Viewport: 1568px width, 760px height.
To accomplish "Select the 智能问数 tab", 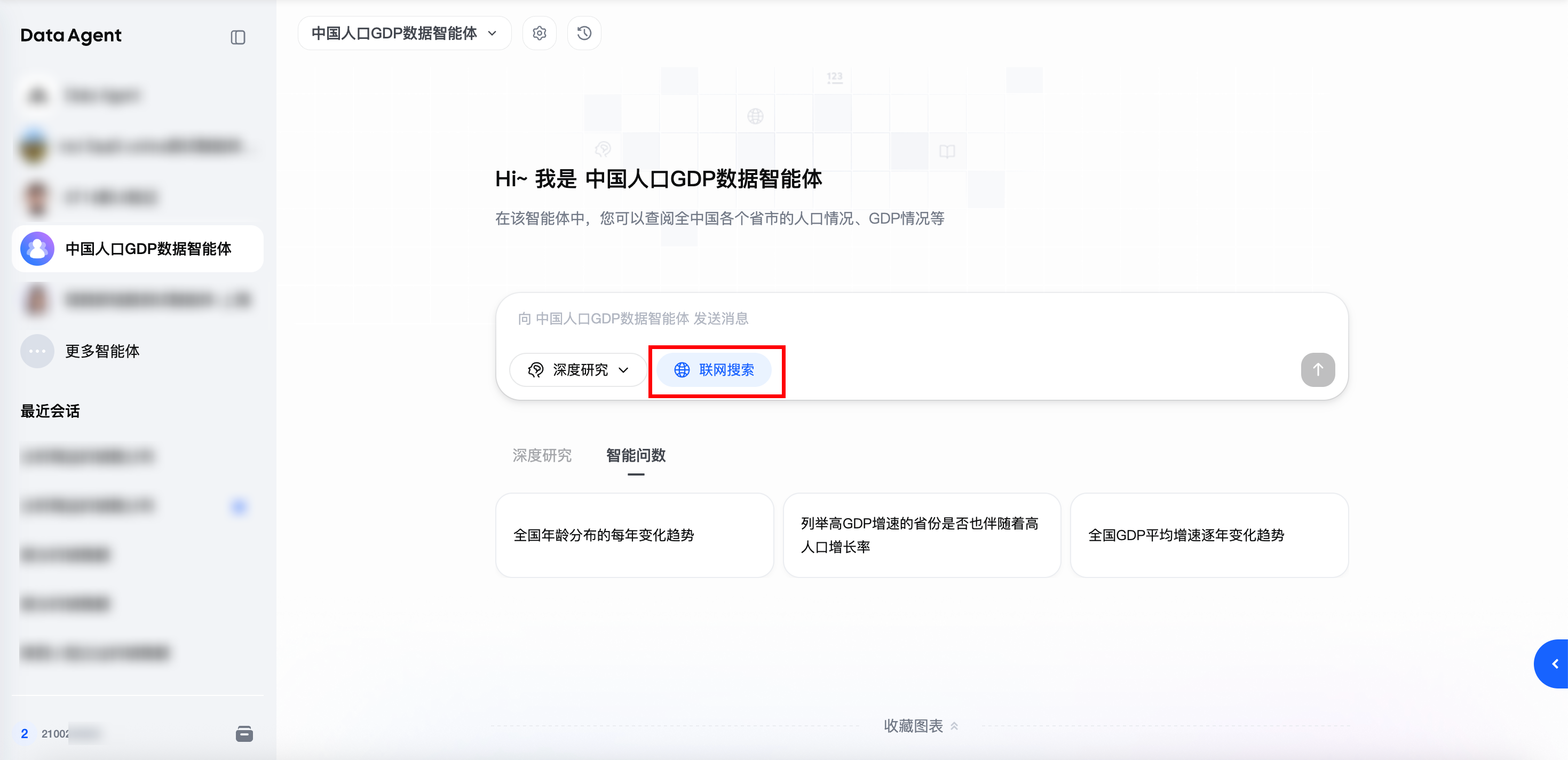I will [x=636, y=455].
